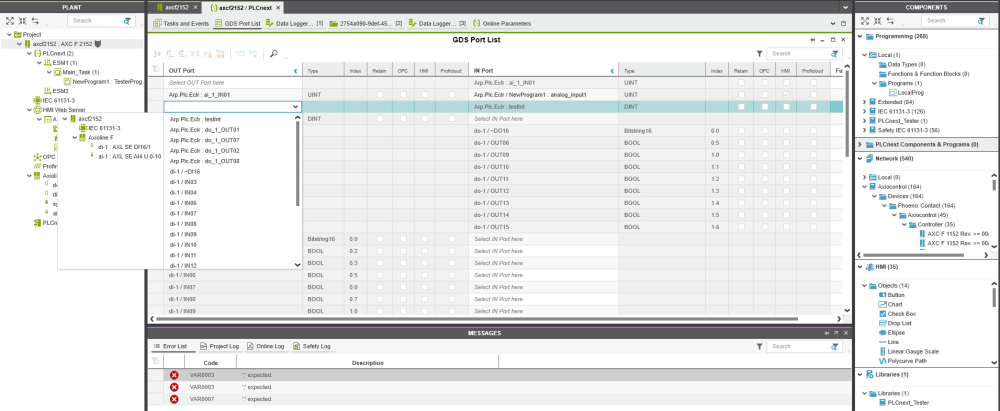Select the Chart object in HMI objects

pyautogui.click(x=893, y=304)
